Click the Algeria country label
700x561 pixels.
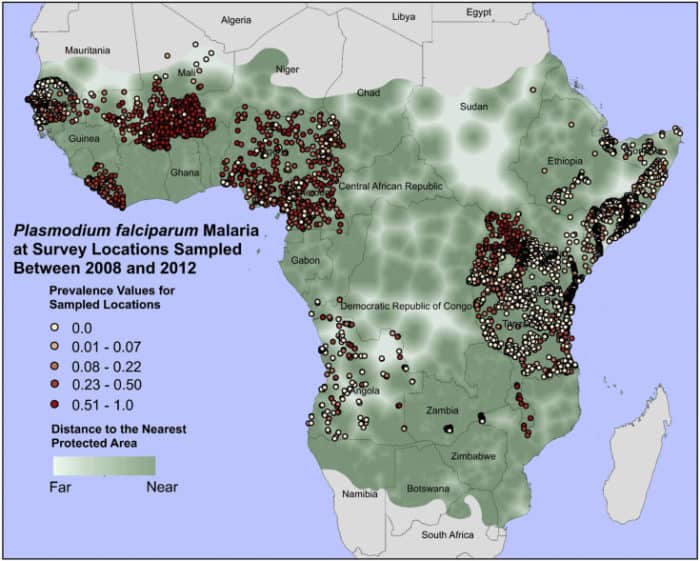(x=236, y=20)
